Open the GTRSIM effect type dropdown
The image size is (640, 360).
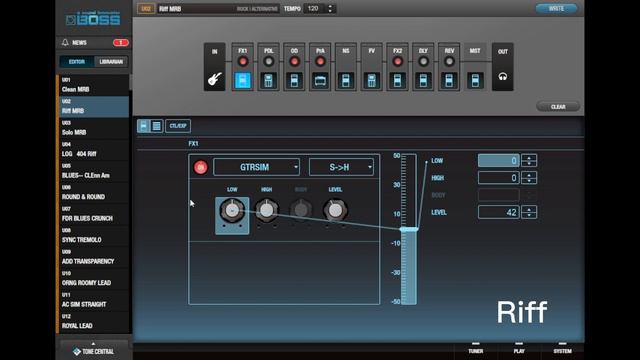pyautogui.click(x=256, y=167)
